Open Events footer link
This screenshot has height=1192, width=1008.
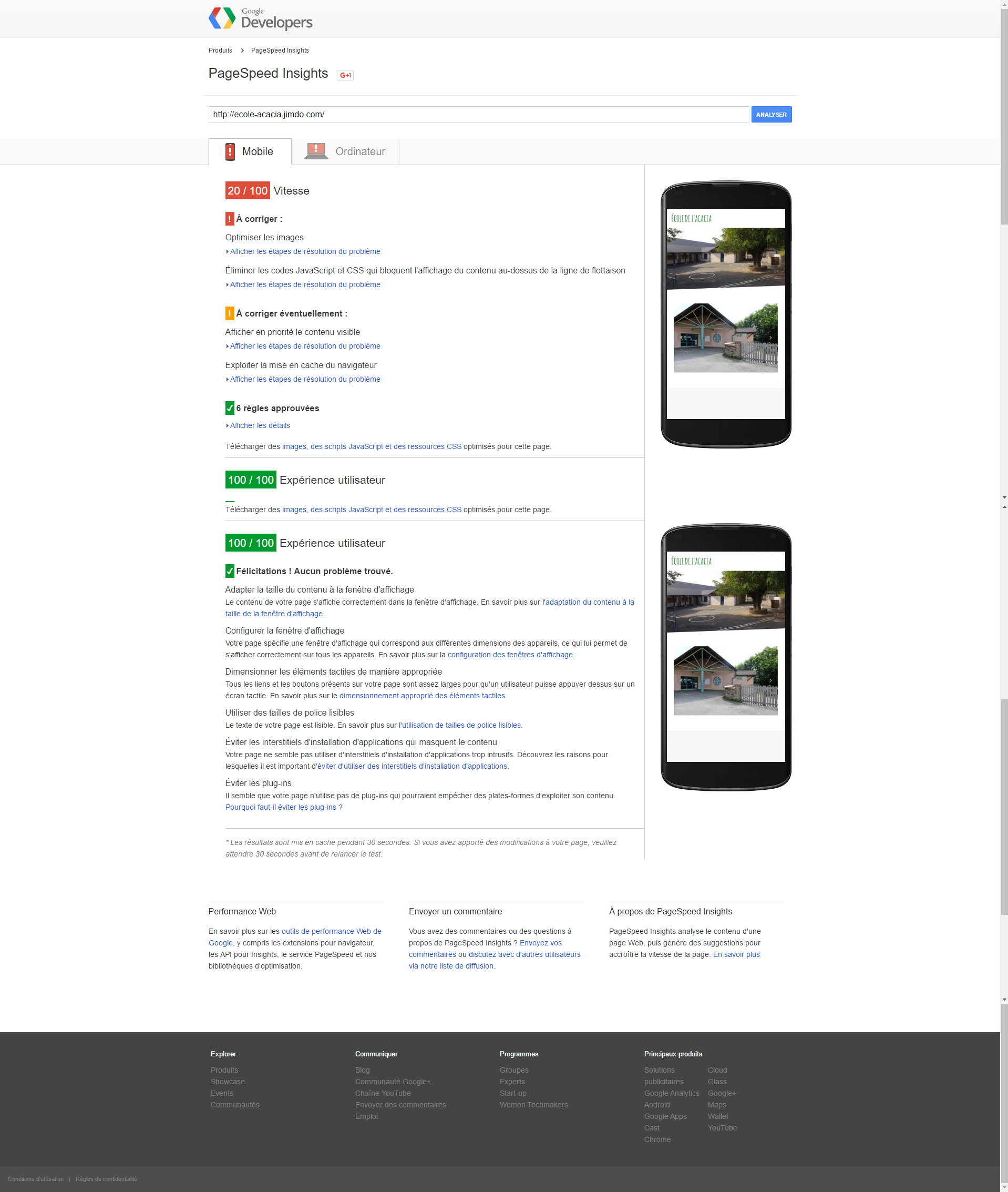point(222,1093)
